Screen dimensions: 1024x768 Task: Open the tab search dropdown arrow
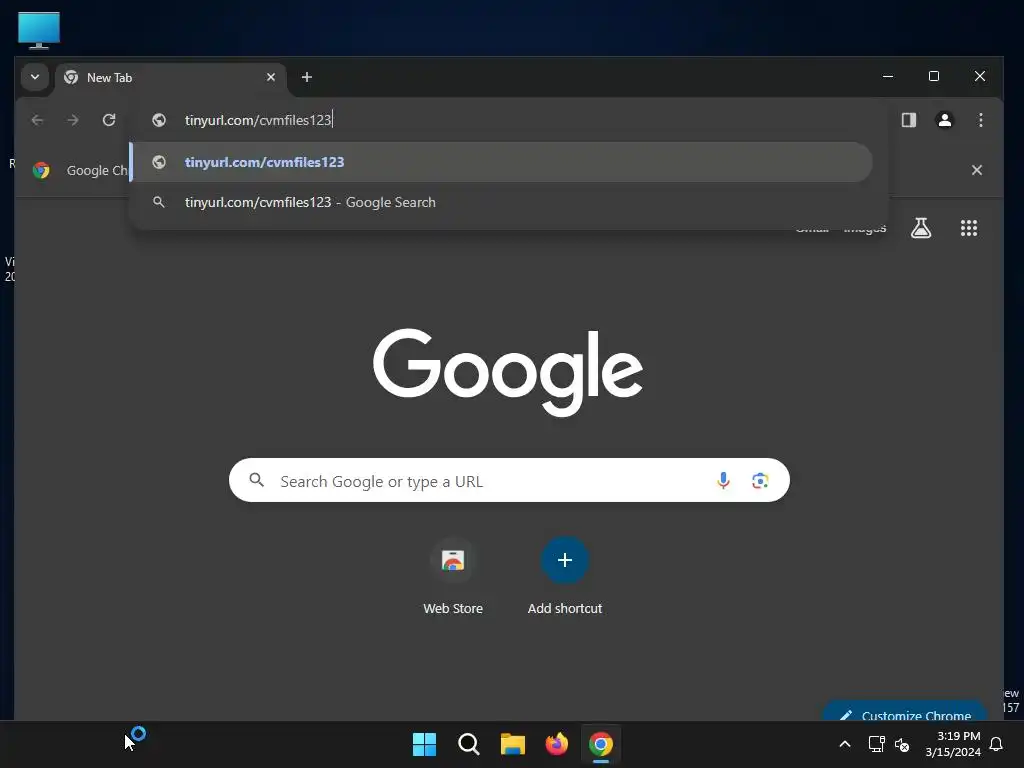pos(35,77)
